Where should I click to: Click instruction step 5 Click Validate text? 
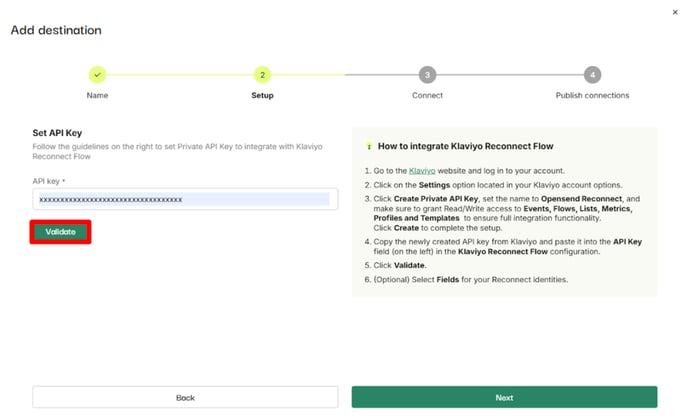[x=400, y=265]
